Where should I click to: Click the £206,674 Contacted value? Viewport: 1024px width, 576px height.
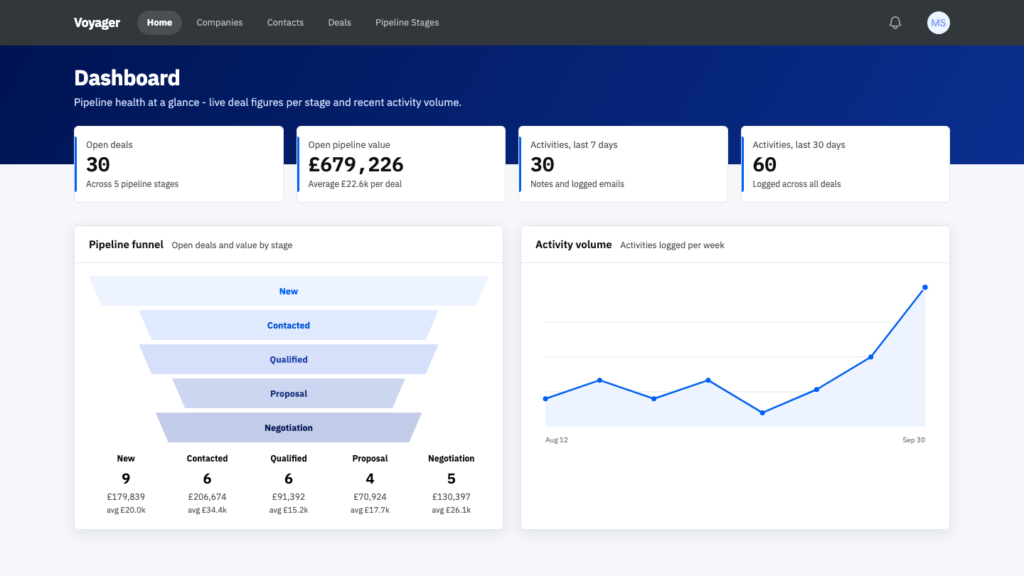(x=207, y=497)
